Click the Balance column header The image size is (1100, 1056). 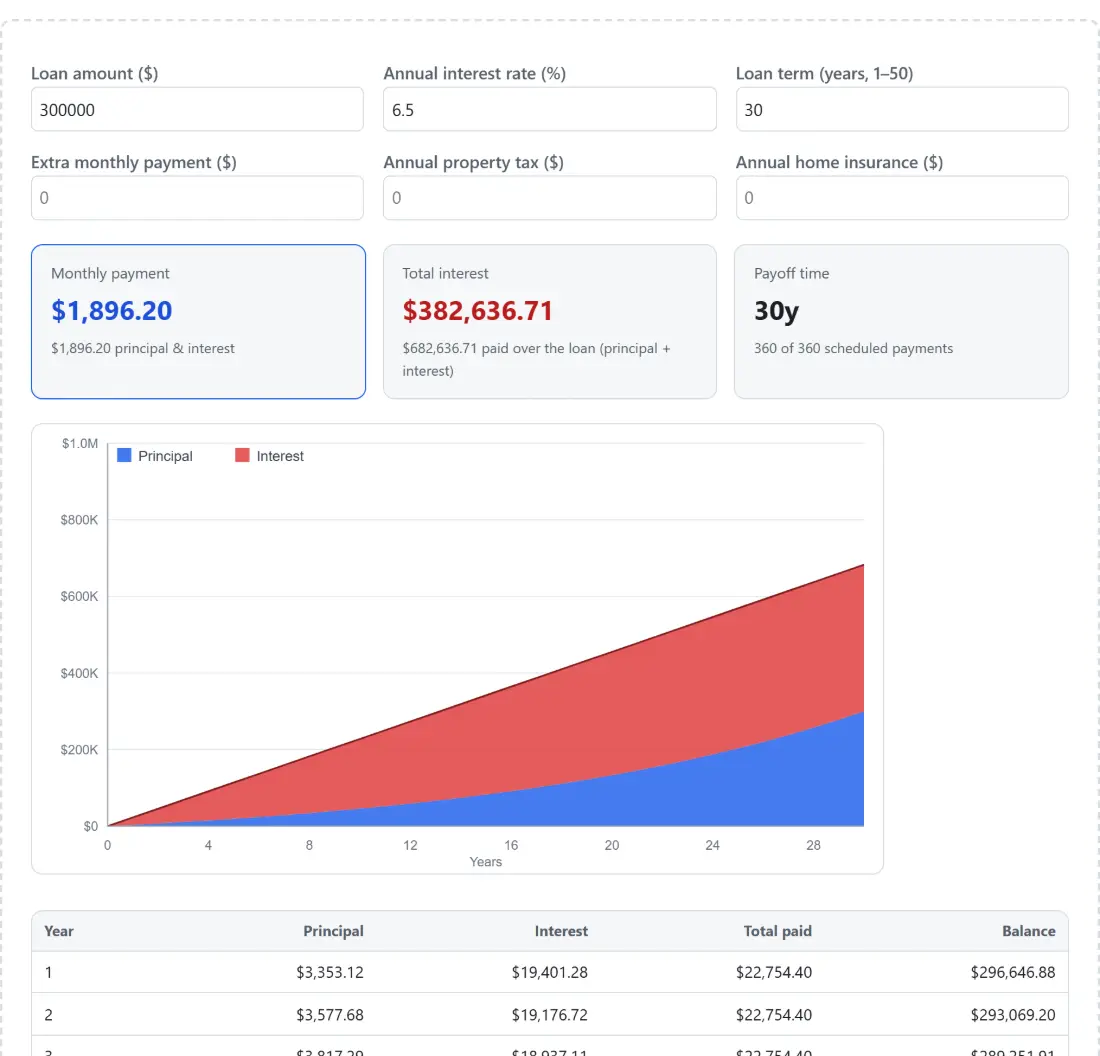point(1028,931)
